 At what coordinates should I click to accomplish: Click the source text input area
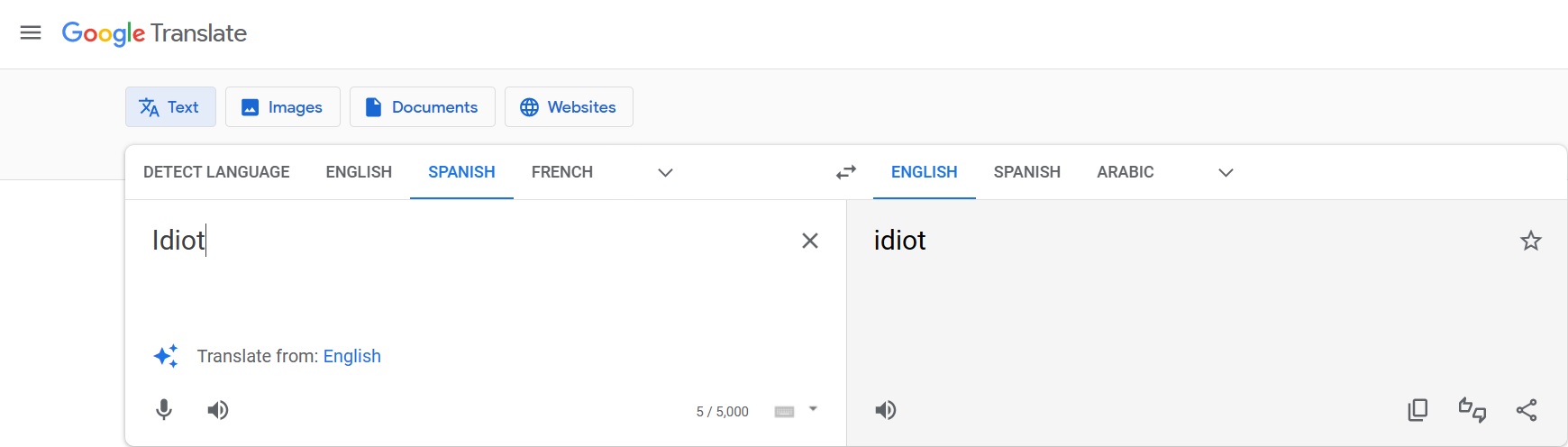click(x=469, y=270)
